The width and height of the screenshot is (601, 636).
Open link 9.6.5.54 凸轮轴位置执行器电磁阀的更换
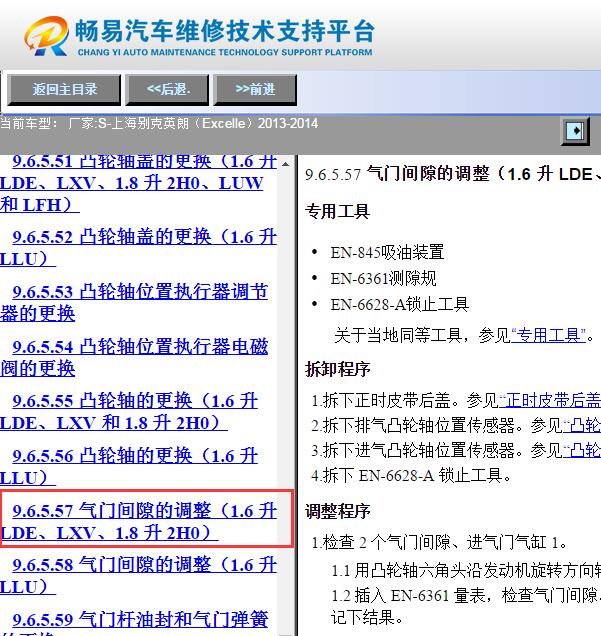pyautogui.click(x=134, y=357)
